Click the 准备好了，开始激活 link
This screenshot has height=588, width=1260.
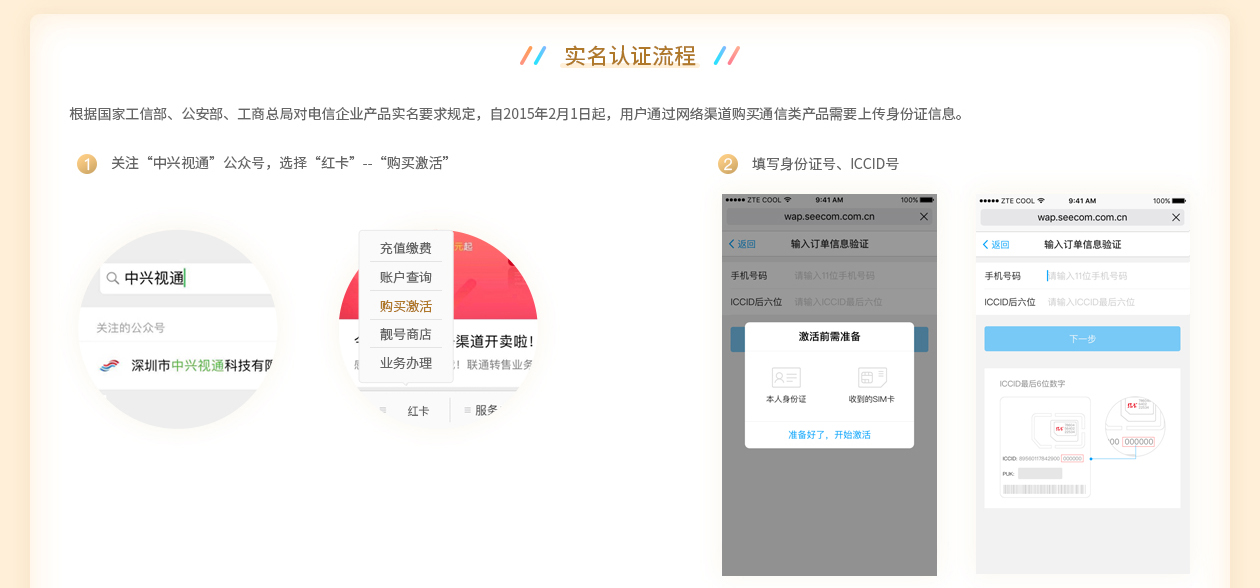click(x=829, y=435)
